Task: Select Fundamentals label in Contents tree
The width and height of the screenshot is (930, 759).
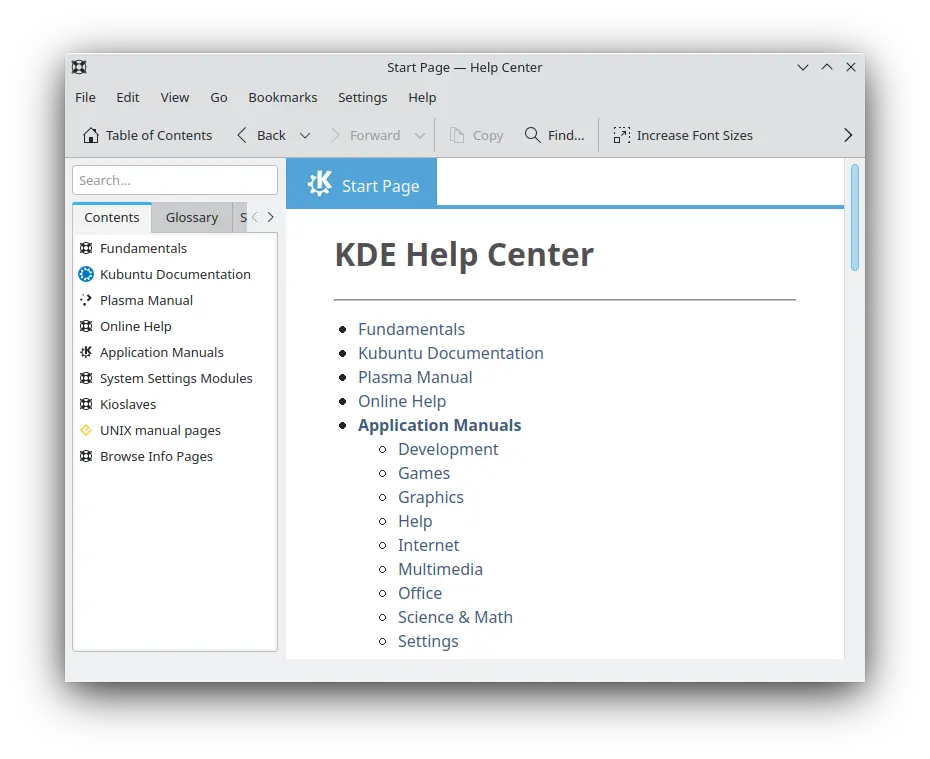Action: pyautogui.click(x=144, y=248)
